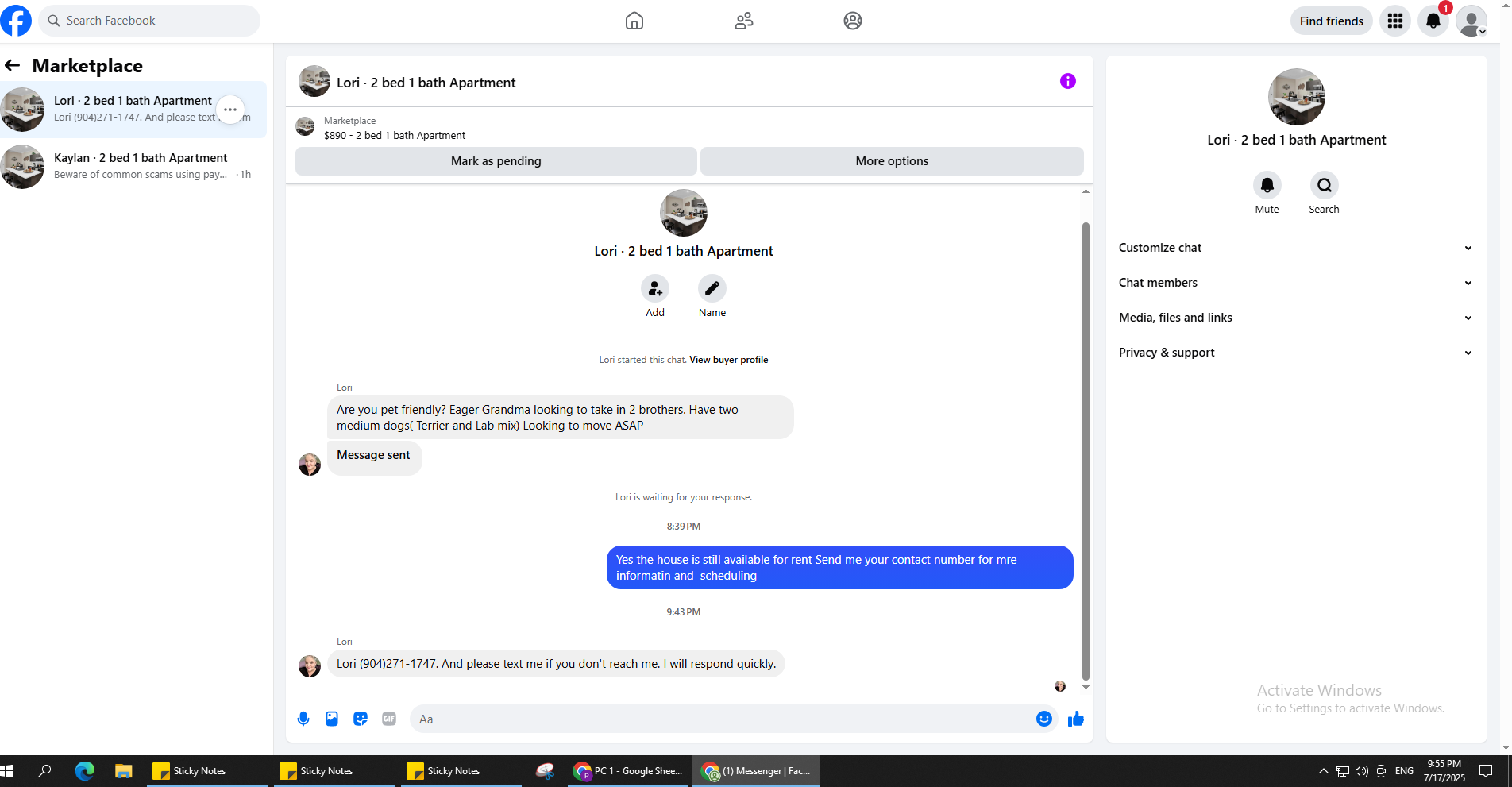Open Windows notification center

[x=1486, y=770]
